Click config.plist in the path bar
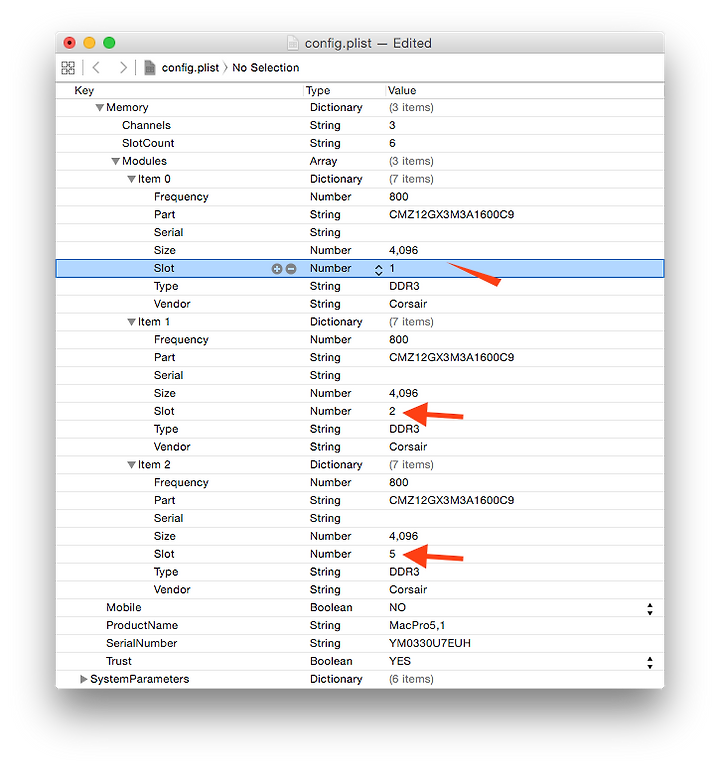Image resolution: width=720 pixels, height=768 pixels. coord(190,68)
